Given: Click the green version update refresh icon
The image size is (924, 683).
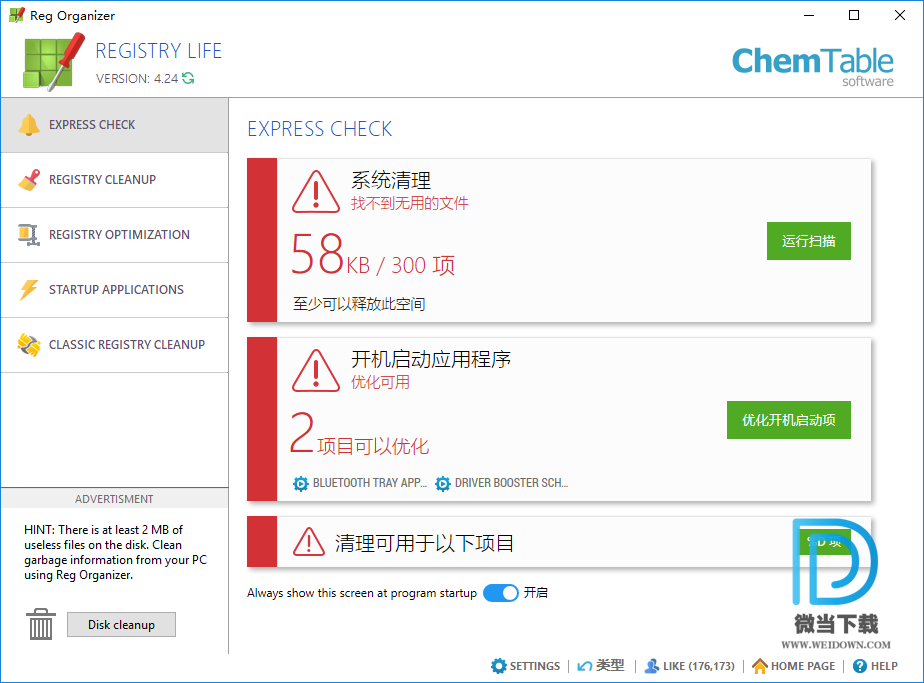Looking at the screenshot, I should click(x=188, y=79).
